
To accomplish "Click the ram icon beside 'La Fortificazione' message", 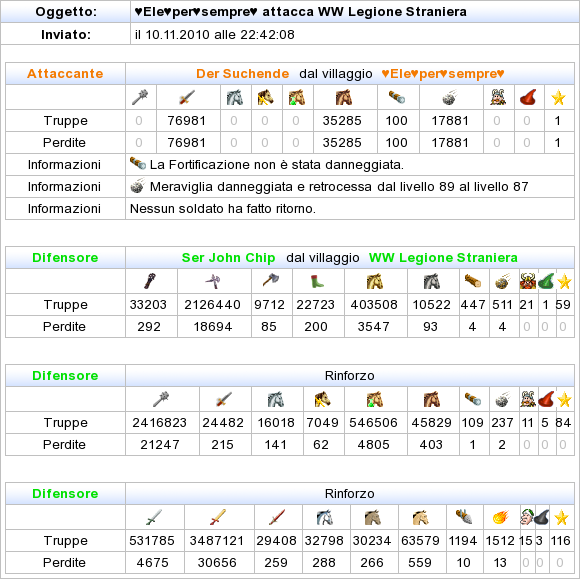I will point(138,163).
